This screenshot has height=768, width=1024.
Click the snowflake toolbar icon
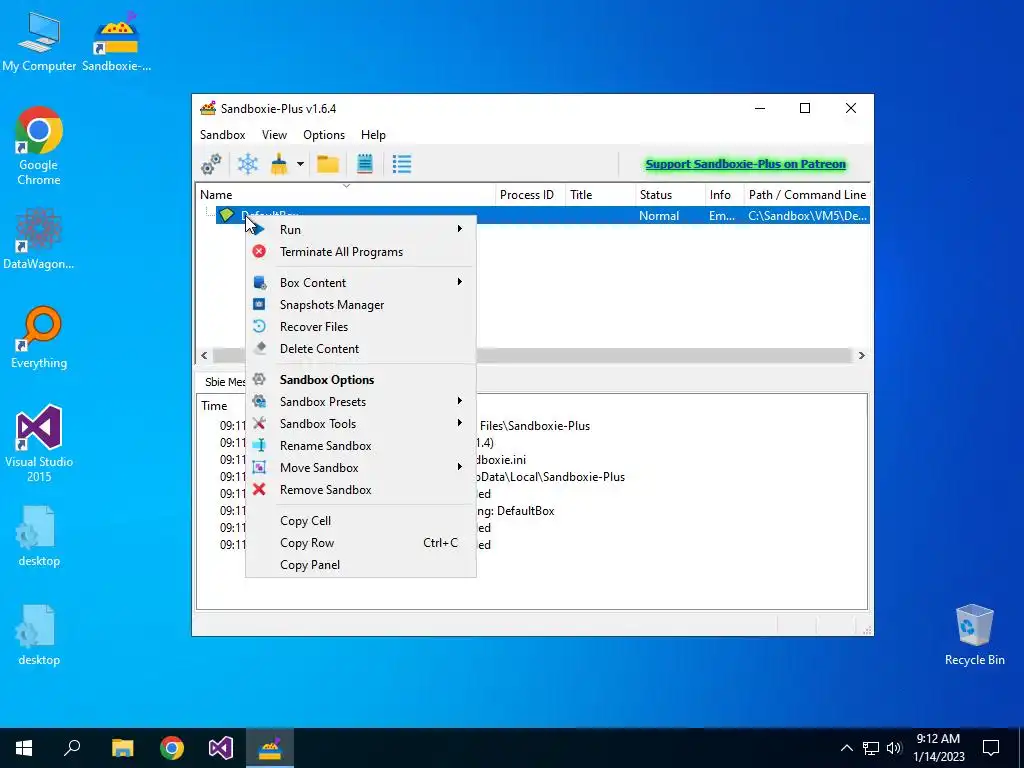(248, 164)
